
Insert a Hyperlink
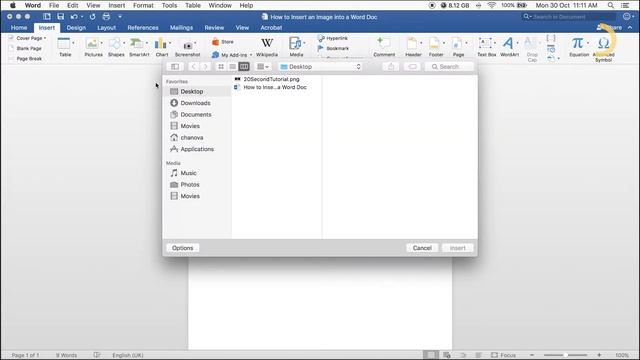point(333,38)
